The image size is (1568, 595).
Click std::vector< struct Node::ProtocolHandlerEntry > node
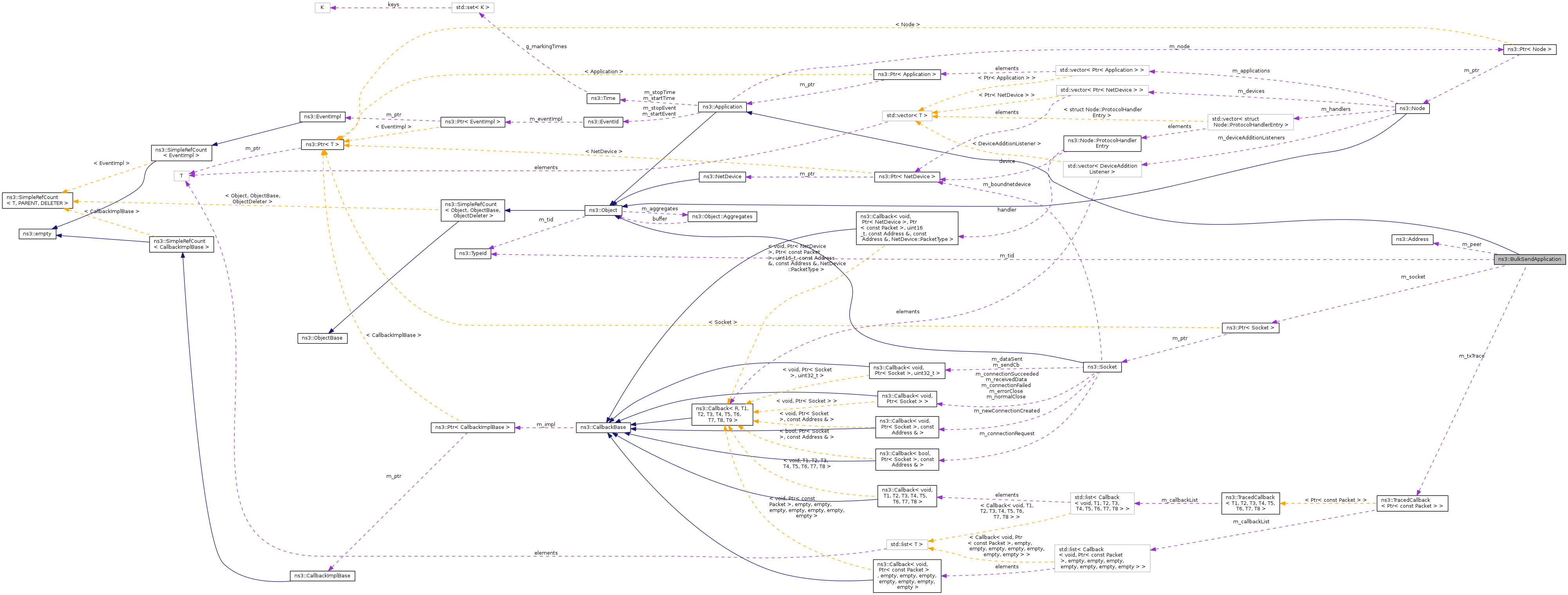(1250, 122)
